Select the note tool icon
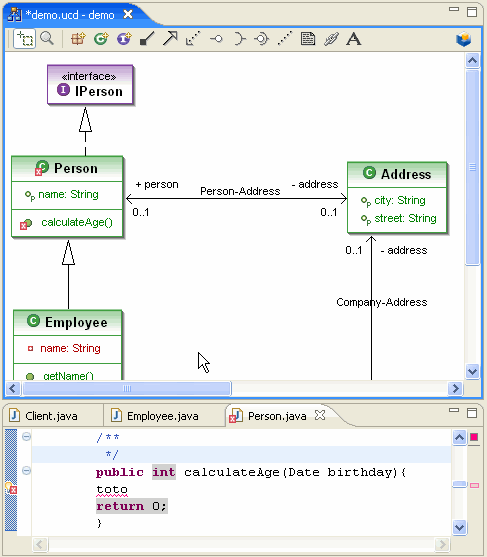This screenshot has width=487, height=557. point(308,38)
